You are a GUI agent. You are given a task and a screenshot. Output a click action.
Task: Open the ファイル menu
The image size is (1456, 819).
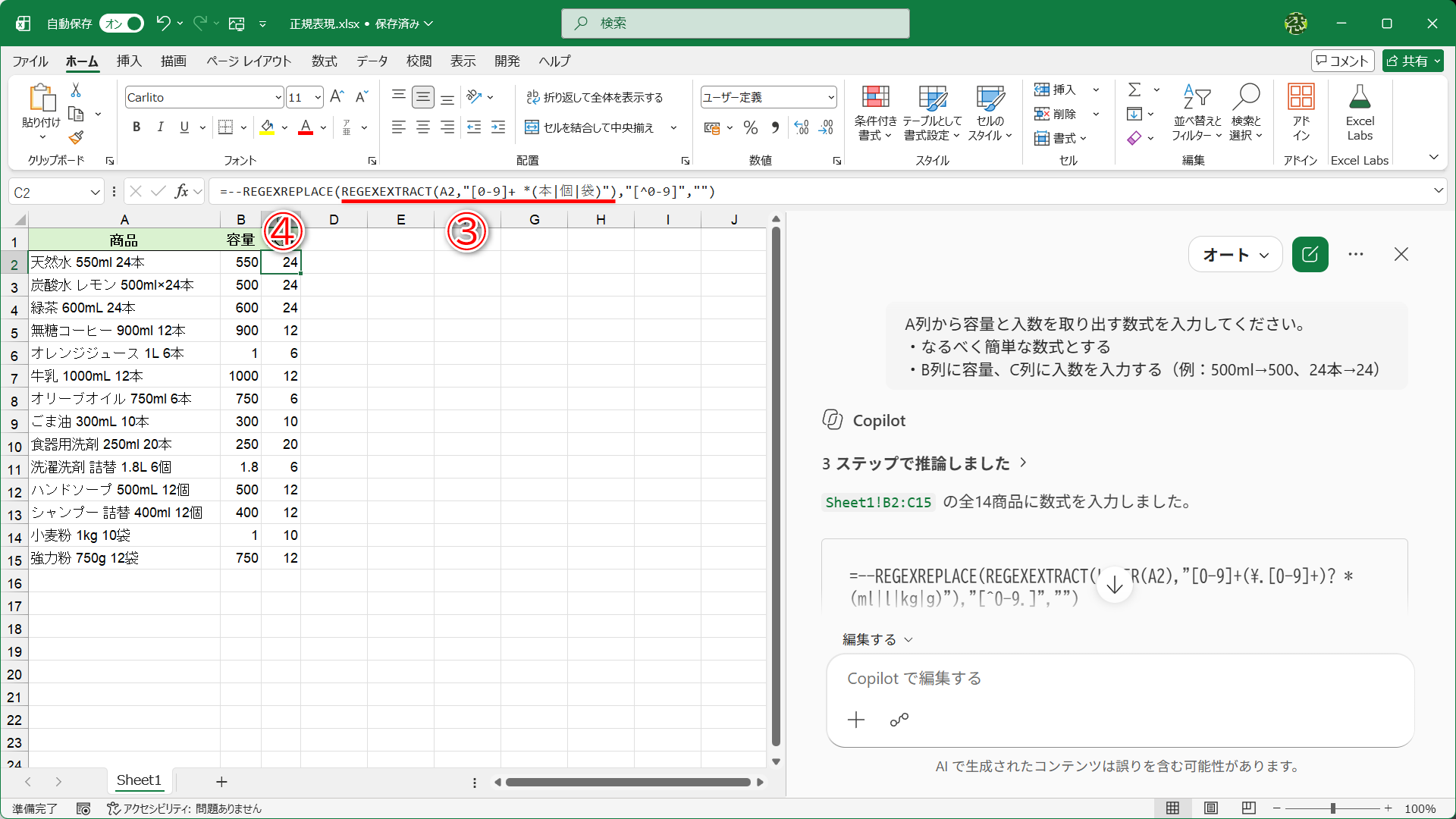30,61
